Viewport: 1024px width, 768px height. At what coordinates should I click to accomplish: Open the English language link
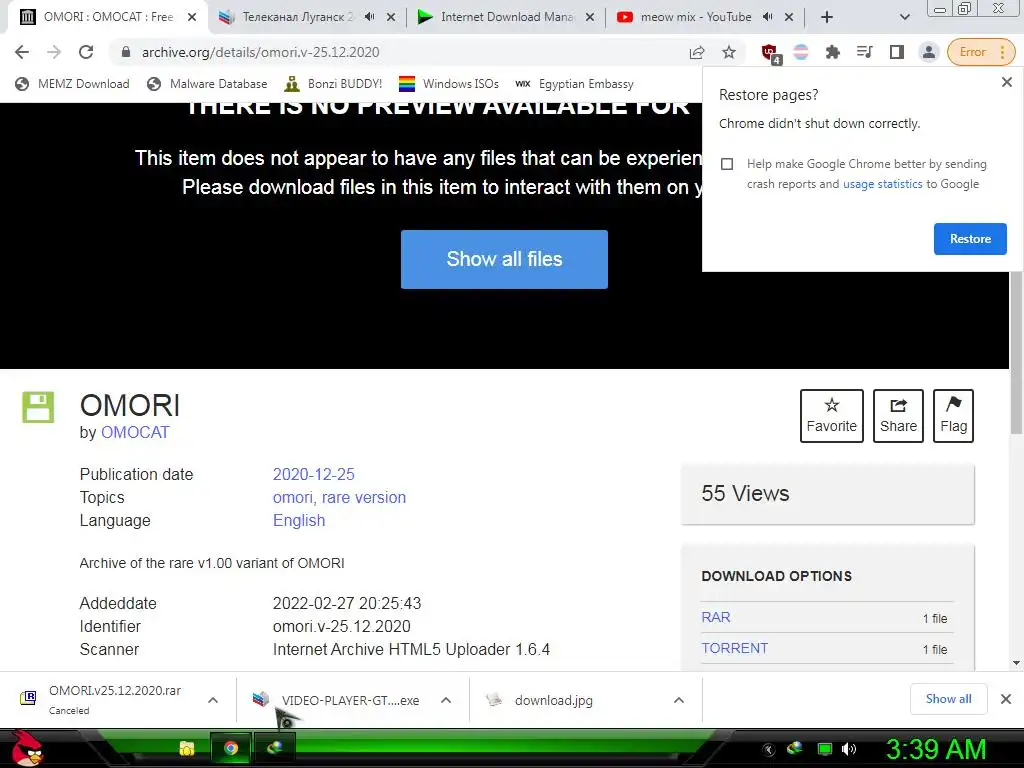click(298, 520)
